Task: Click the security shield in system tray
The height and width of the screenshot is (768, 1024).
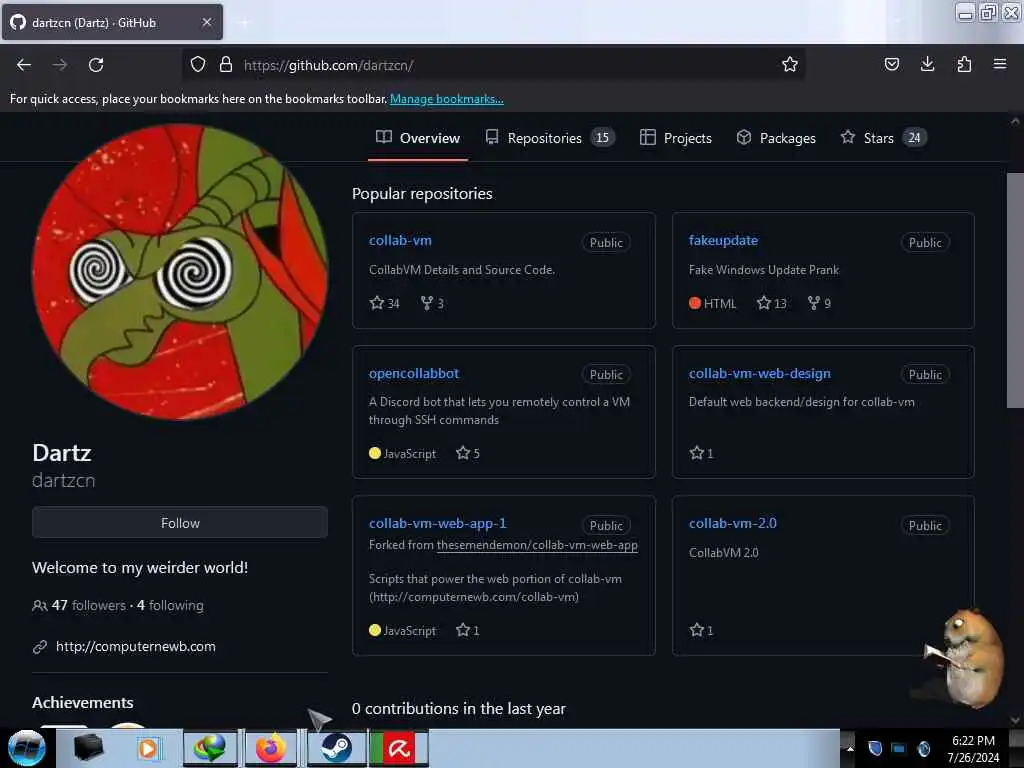Action: (x=875, y=748)
